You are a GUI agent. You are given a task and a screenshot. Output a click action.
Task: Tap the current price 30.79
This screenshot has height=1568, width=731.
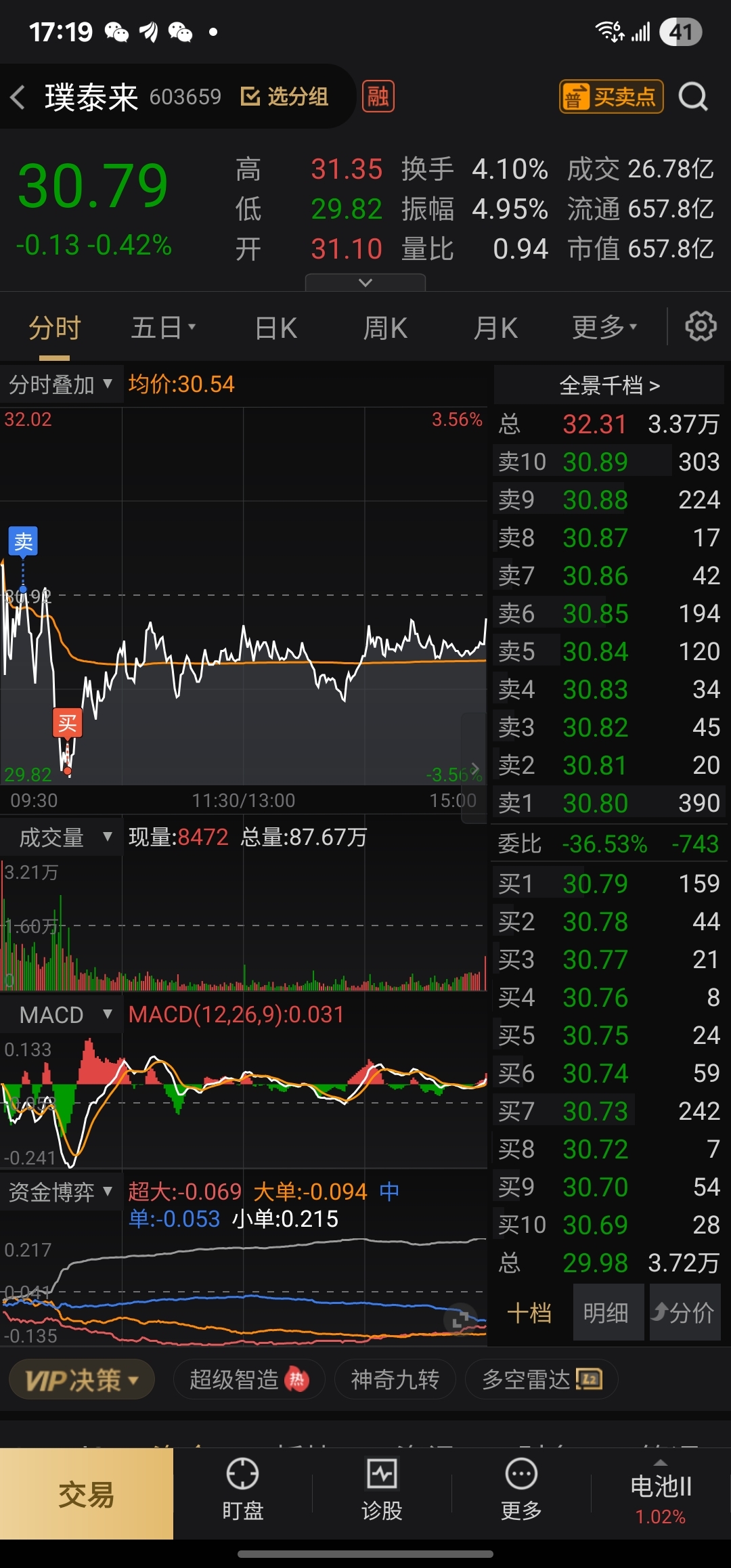pos(93,186)
